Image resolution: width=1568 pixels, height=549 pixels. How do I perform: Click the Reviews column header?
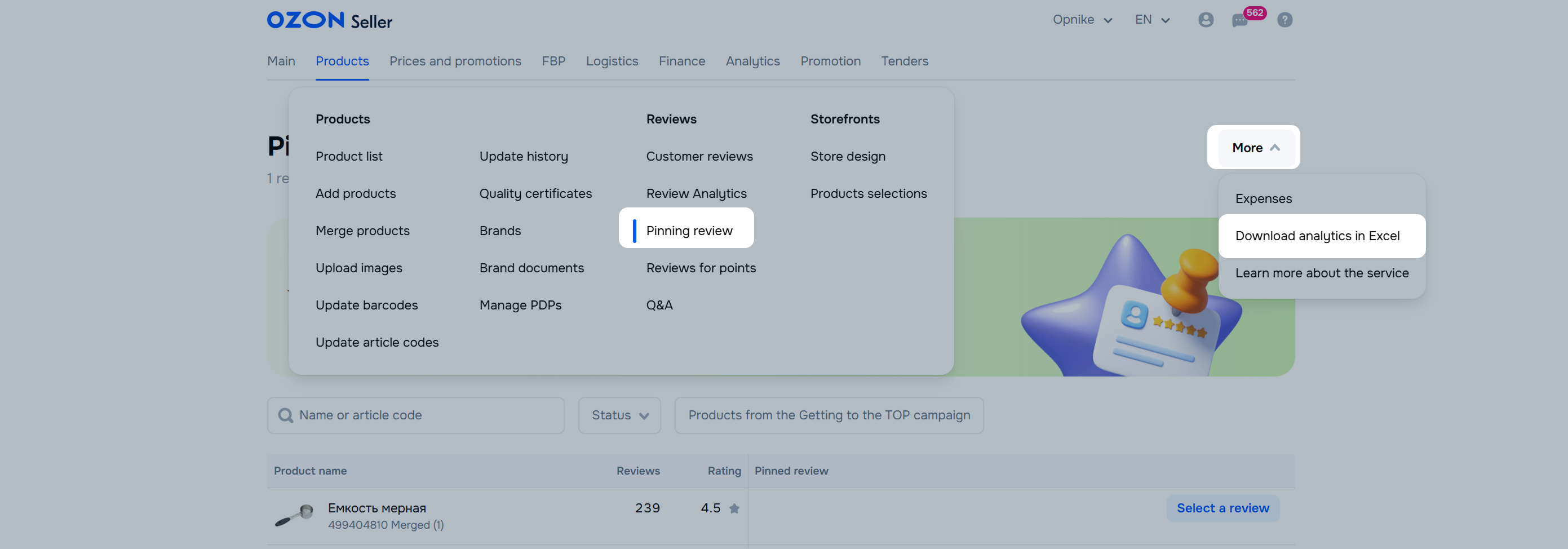coord(637,471)
